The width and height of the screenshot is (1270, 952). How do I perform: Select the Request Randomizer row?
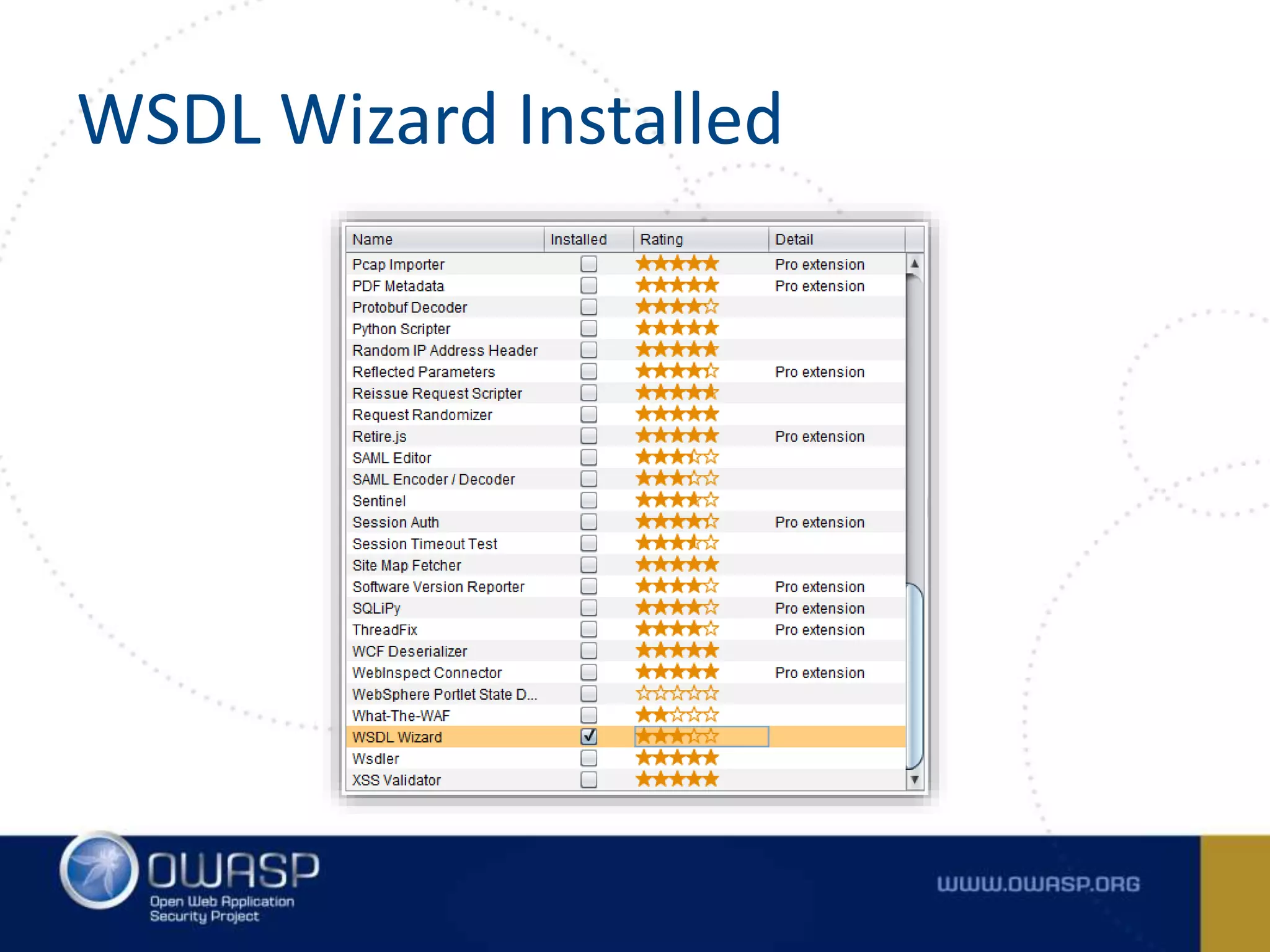click(x=626, y=415)
